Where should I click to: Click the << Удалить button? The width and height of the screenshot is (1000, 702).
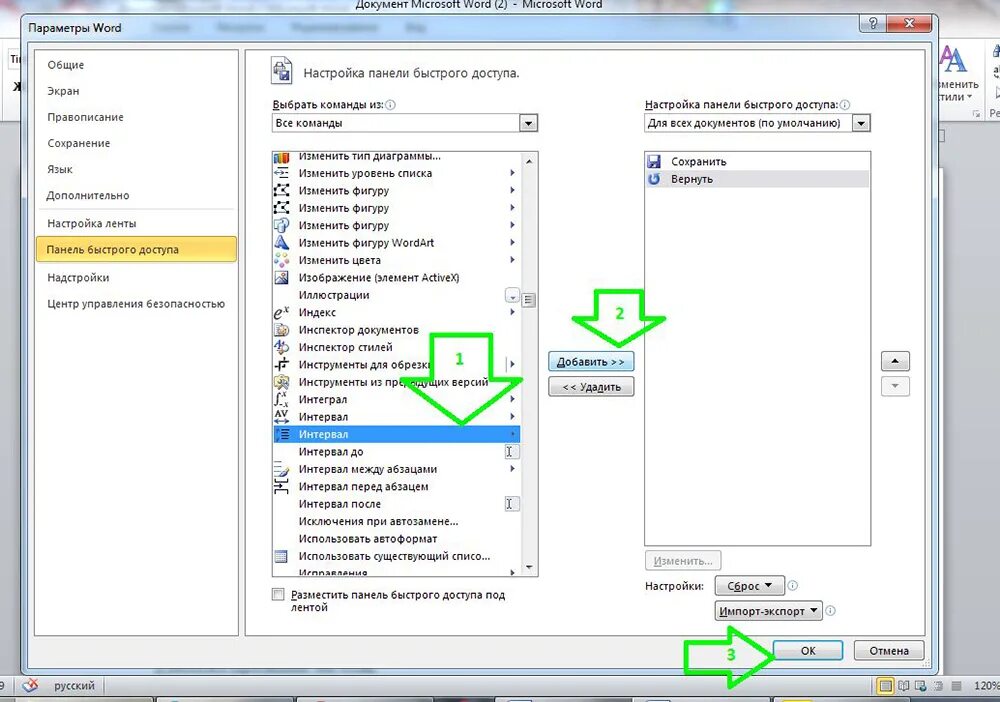591,387
